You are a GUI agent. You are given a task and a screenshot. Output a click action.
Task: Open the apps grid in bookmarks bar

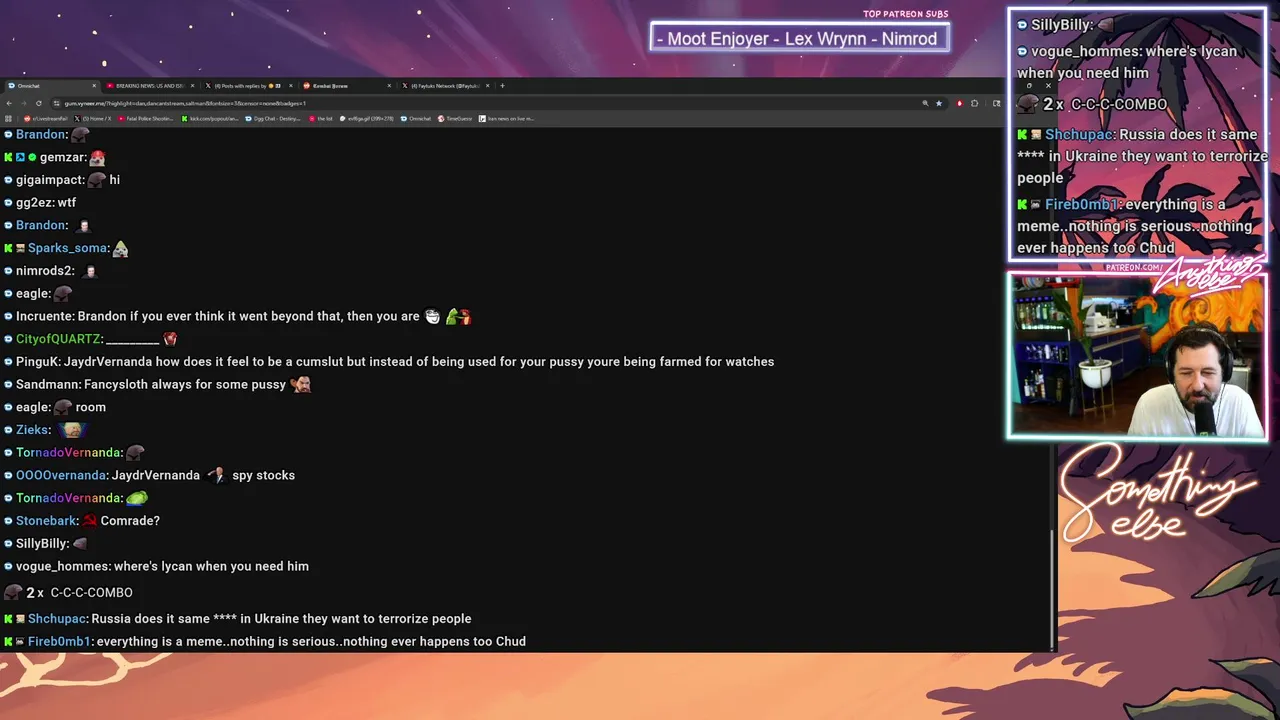tap(9, 119)
